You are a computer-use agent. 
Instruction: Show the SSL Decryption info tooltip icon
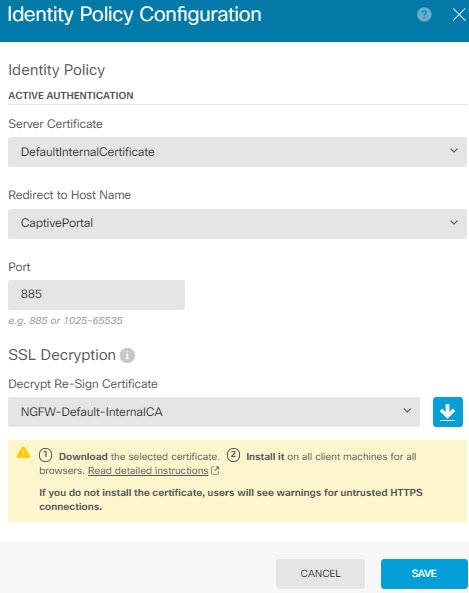tap(127, 355)
